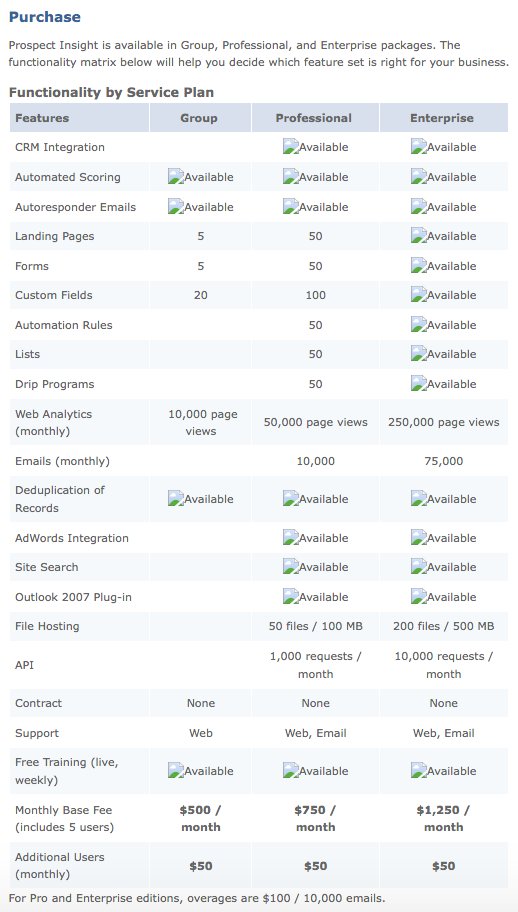Click the $50 additional users price under Group
This screenshot has width=518, height=912.
pyautogui.click(x=201, y=866)
